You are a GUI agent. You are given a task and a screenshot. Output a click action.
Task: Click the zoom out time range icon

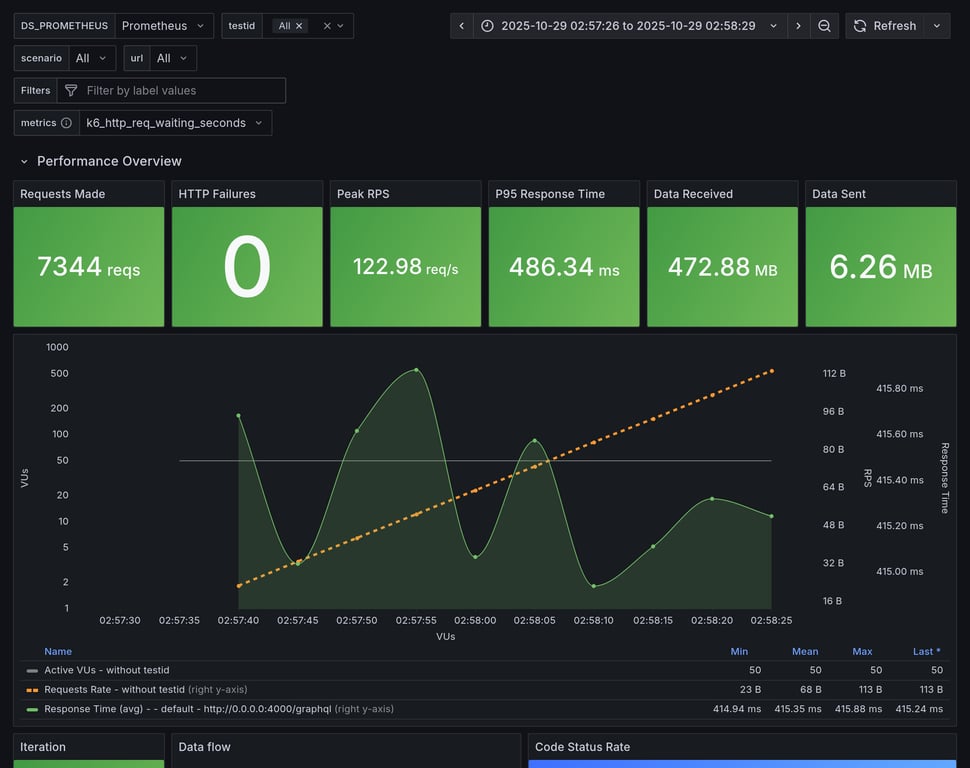pos(824,26)
